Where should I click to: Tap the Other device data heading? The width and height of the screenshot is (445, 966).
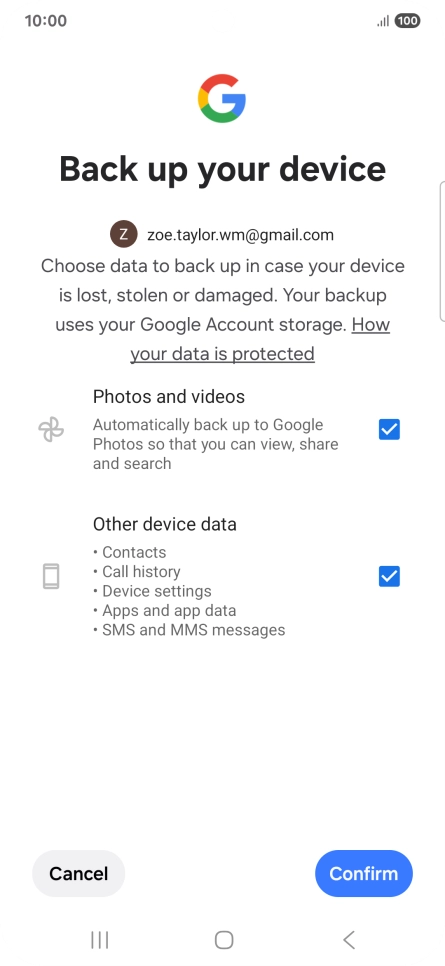tap(165, 524)
